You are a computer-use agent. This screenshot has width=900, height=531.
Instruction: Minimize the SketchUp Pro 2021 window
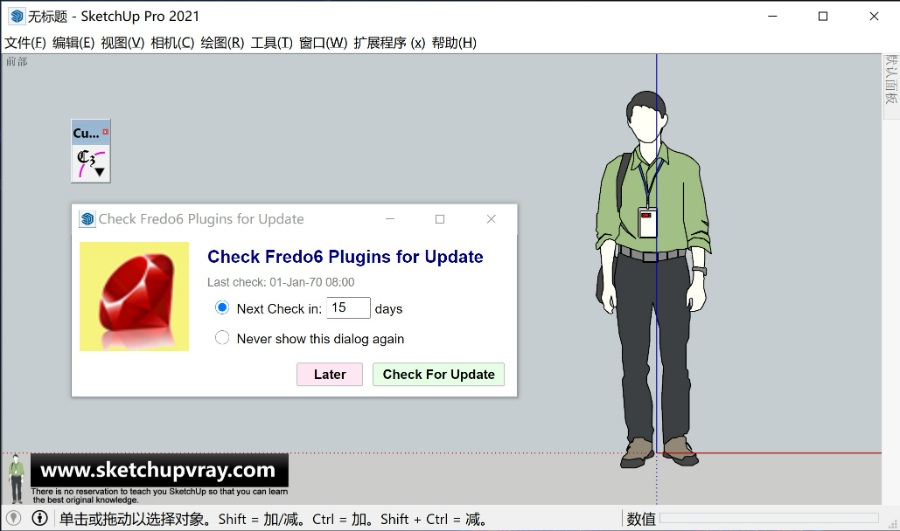pyautogui.click(x=773, y=16)
